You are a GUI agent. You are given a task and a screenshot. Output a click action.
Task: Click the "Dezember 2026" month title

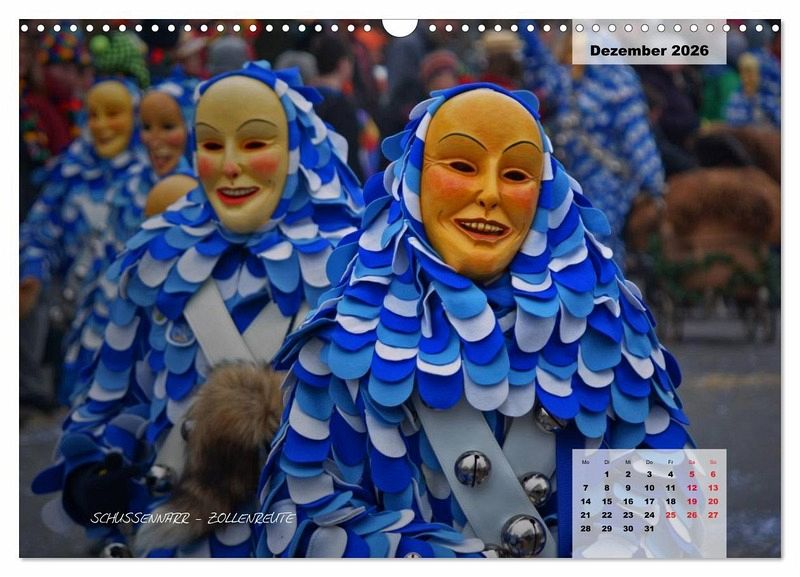click(649, 50)
